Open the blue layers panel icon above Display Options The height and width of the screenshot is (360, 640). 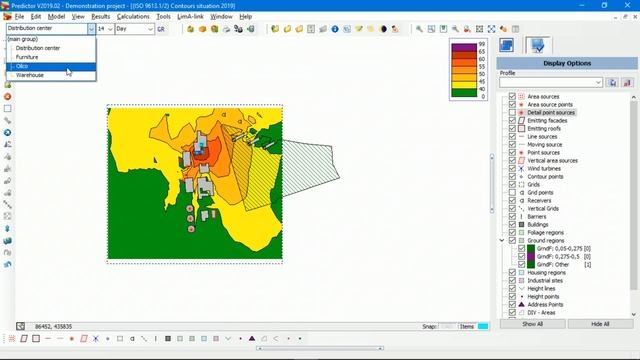(x=506, y=45)
